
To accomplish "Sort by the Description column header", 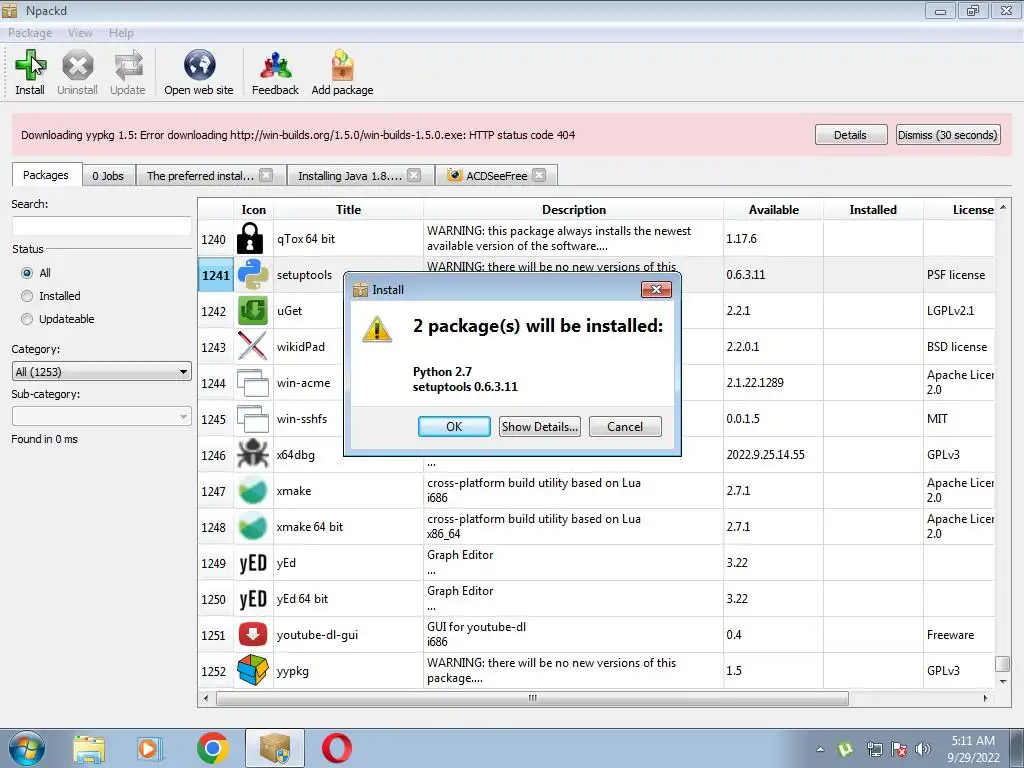I will pos(573,210).
